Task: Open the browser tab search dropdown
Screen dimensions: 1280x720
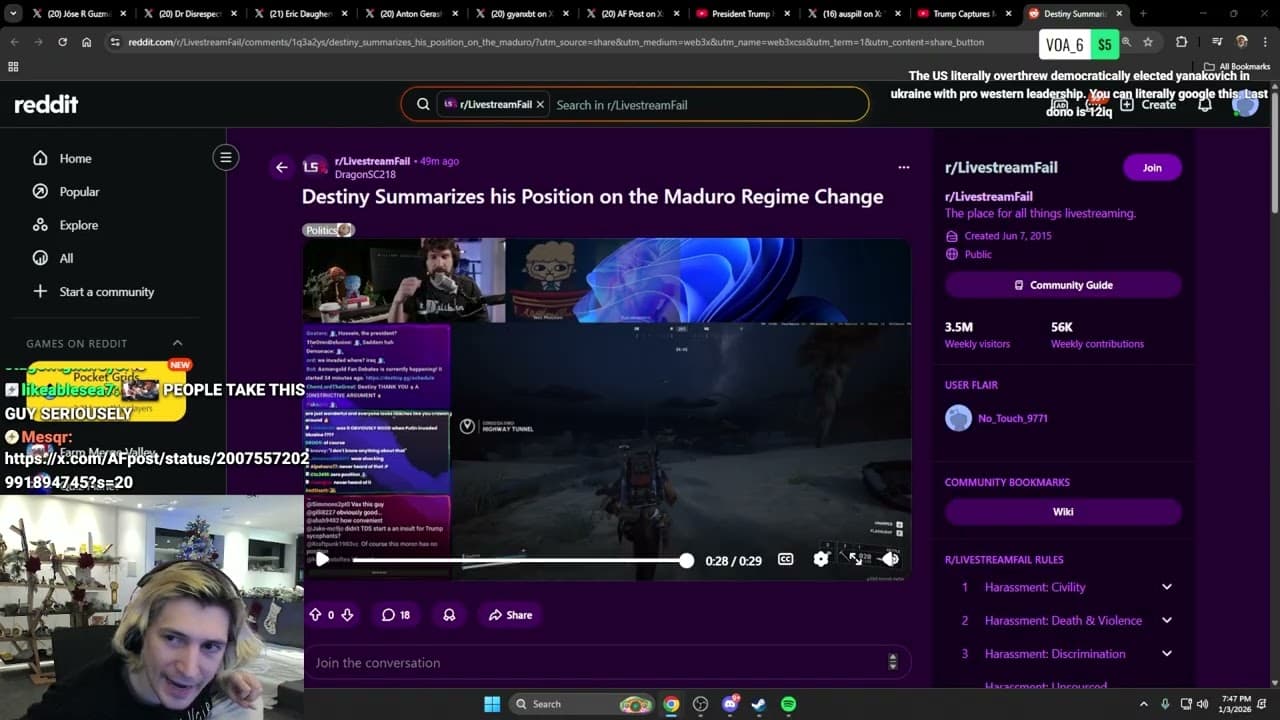Action: click(14, 14)
